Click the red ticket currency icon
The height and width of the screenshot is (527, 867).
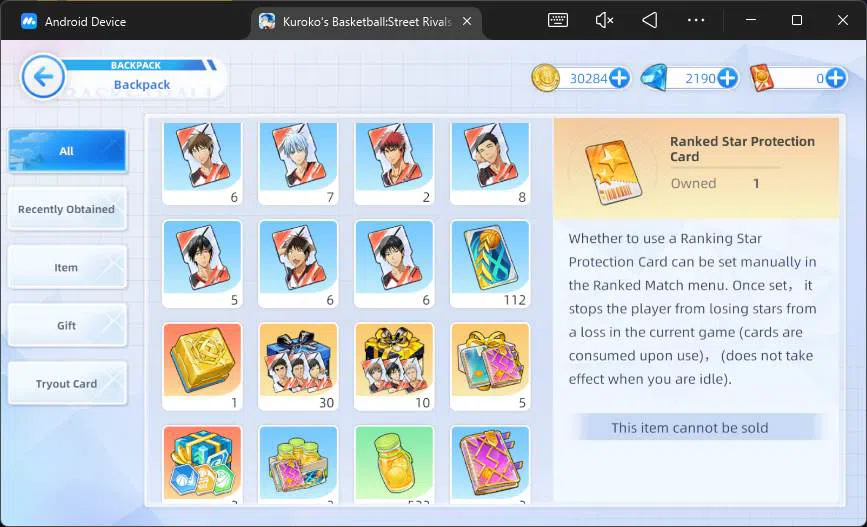tap(761, 78)
